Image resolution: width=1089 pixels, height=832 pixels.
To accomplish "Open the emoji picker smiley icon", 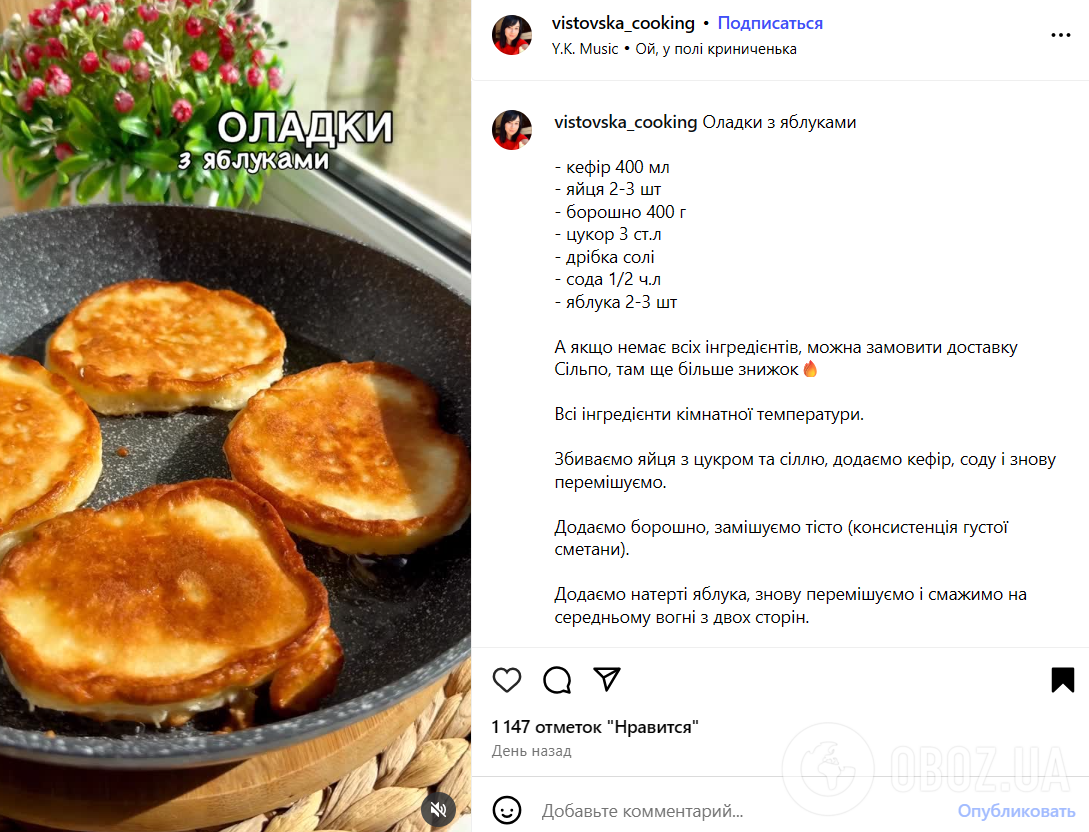I will (507, 810).
